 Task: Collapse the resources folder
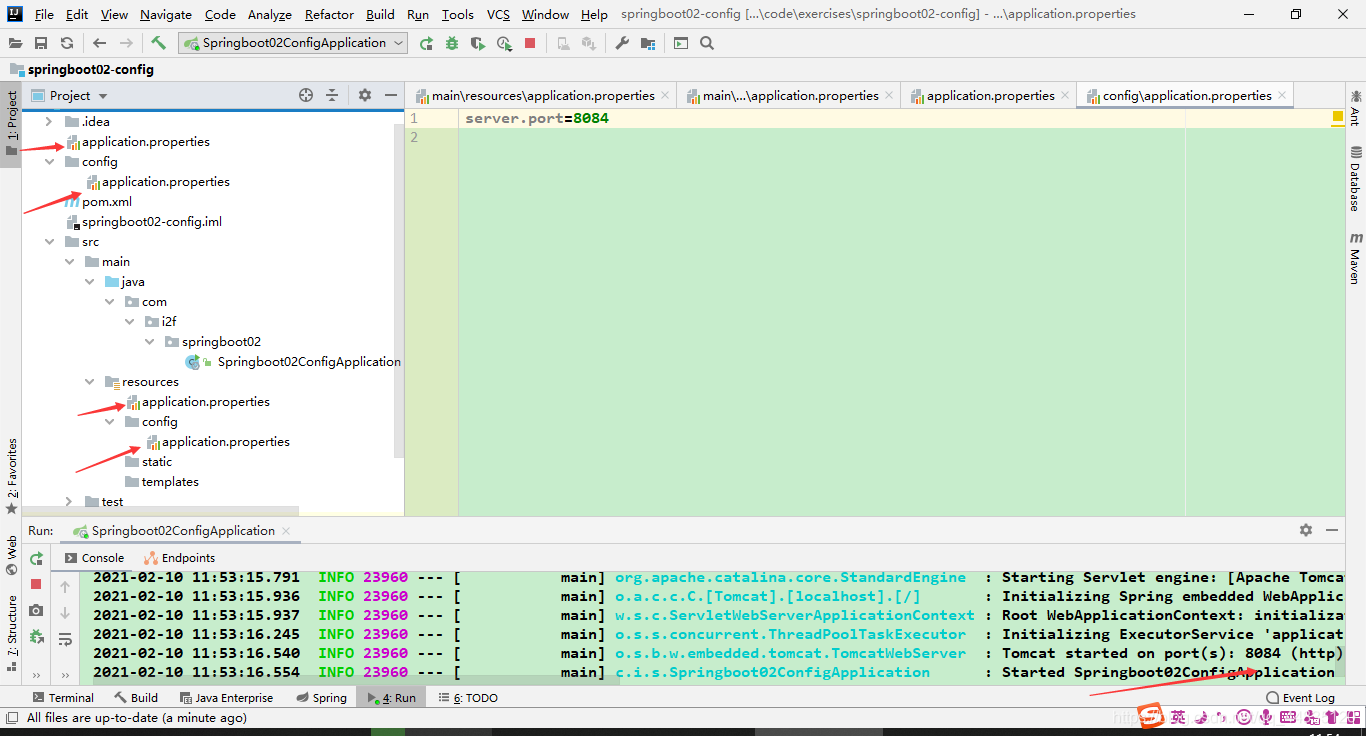point(89,381)
